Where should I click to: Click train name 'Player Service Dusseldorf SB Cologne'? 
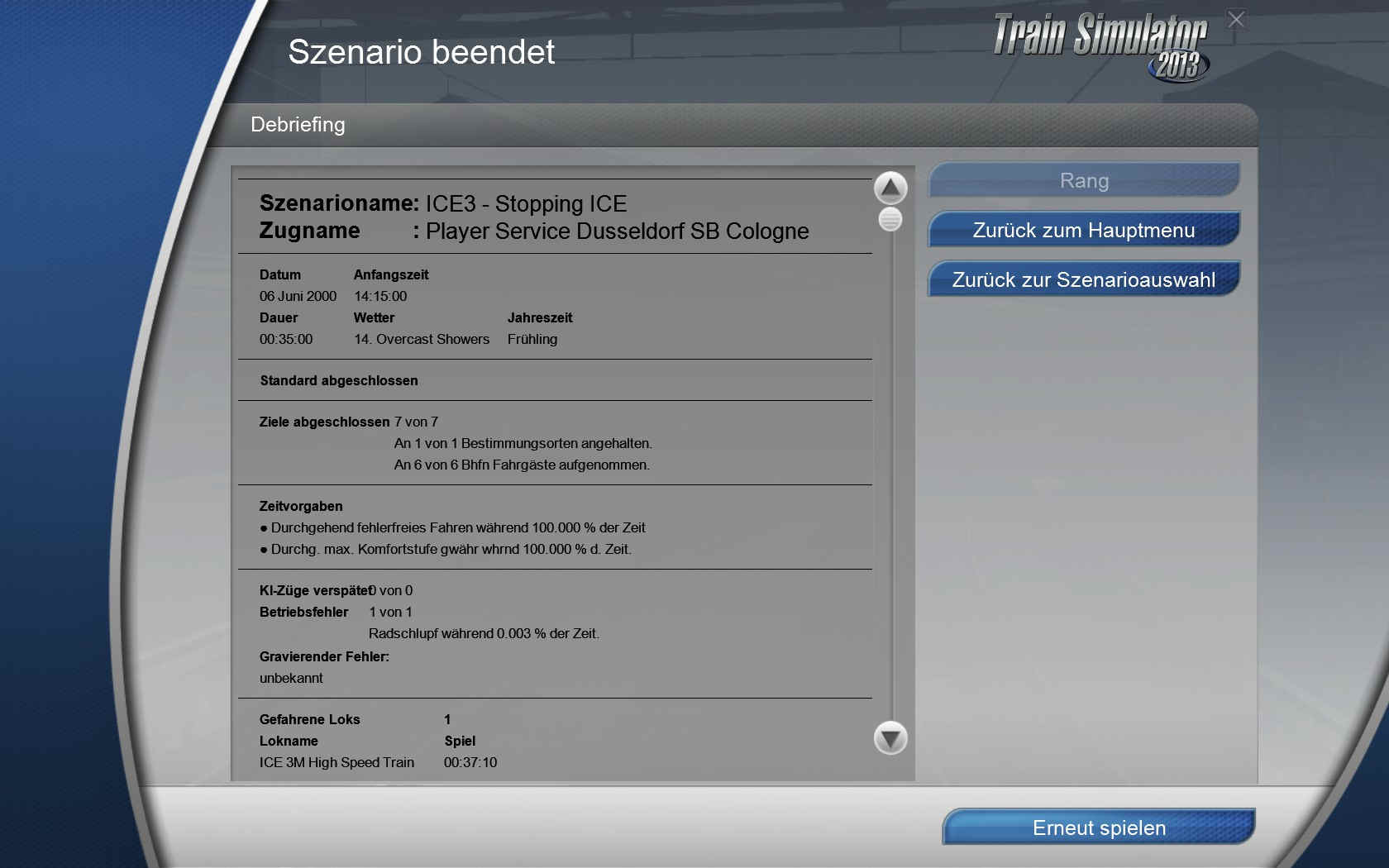(x=617, y=231)
